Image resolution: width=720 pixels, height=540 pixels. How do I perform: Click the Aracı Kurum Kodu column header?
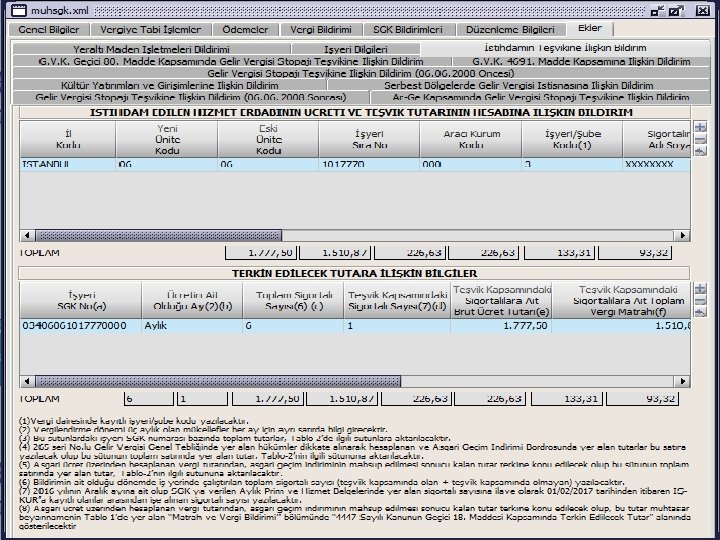tap(471, 140)
